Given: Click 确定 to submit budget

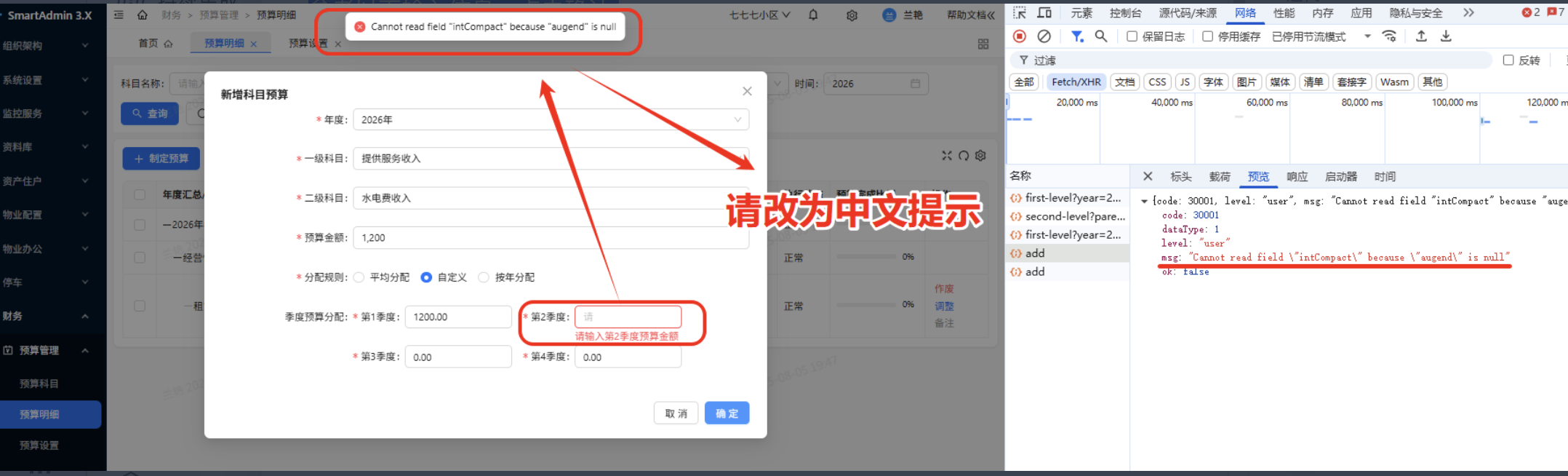Looking at the screenshot, I should (727, 413).
